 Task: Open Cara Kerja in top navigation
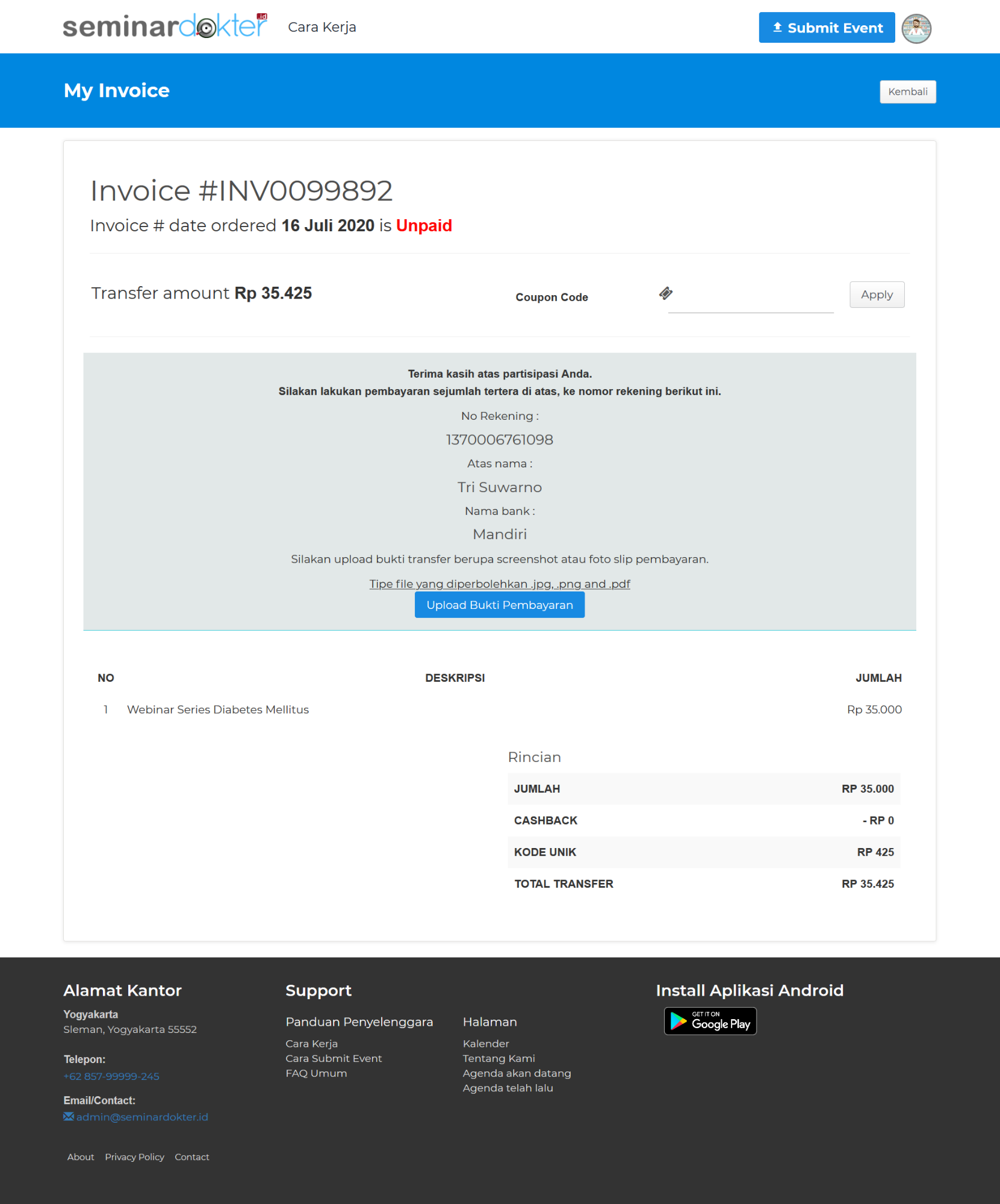click(x=321, y=27)
